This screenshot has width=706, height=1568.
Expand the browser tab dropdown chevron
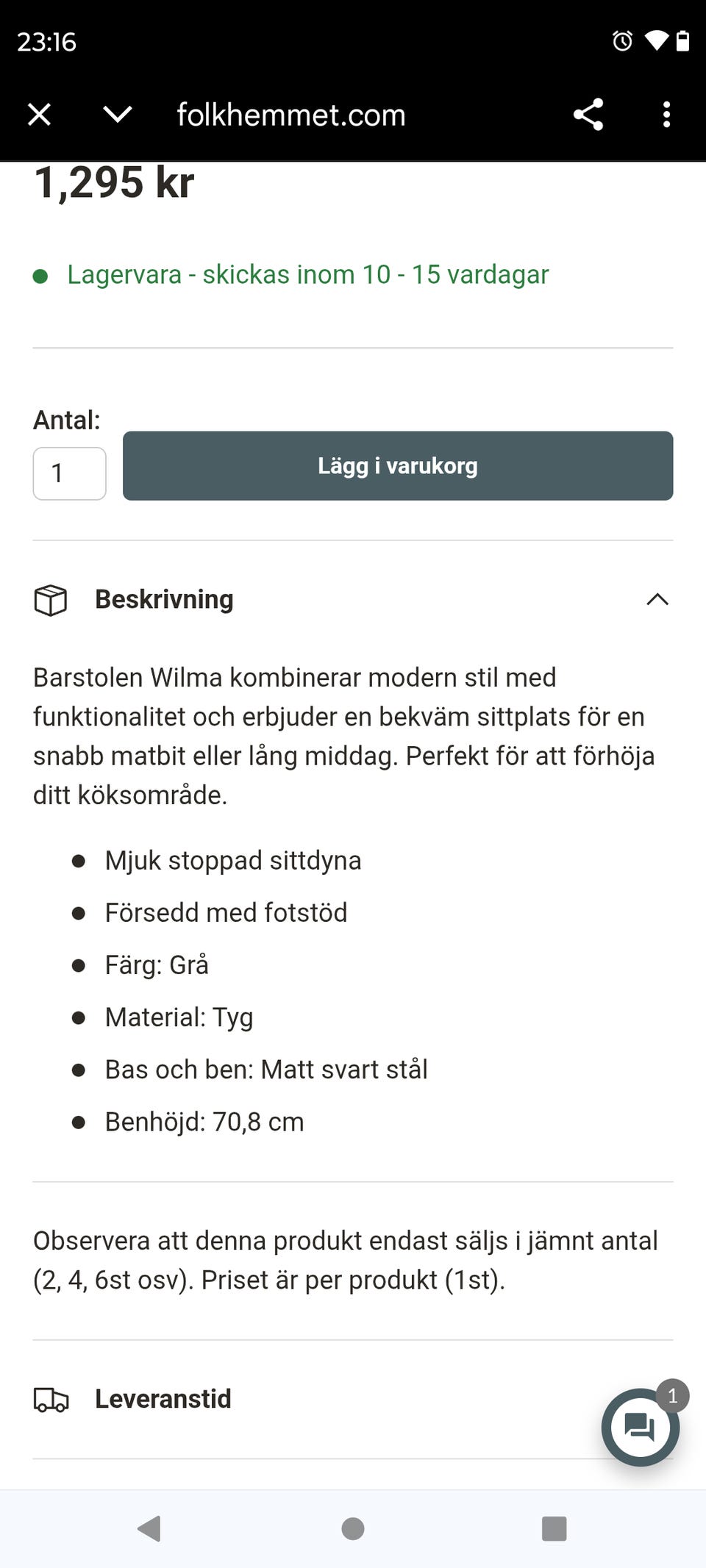[118, 115]
